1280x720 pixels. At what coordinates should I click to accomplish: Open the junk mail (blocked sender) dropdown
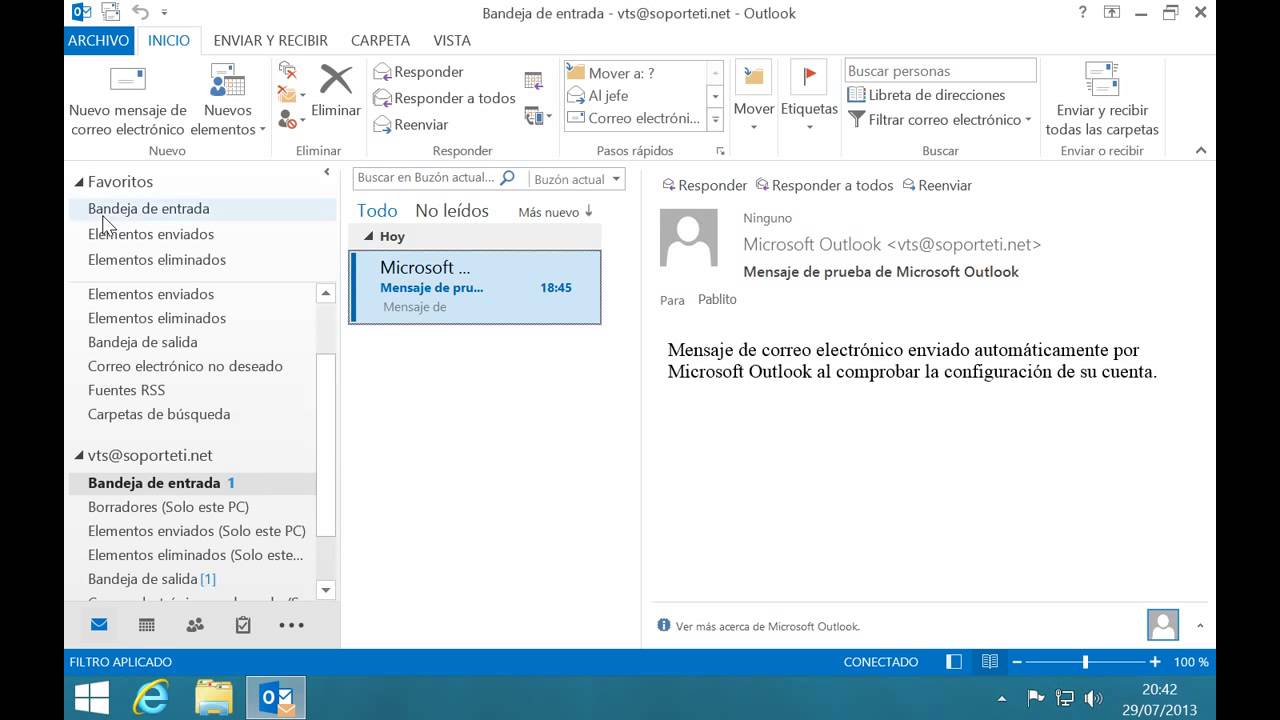click(x=291, y=120)
